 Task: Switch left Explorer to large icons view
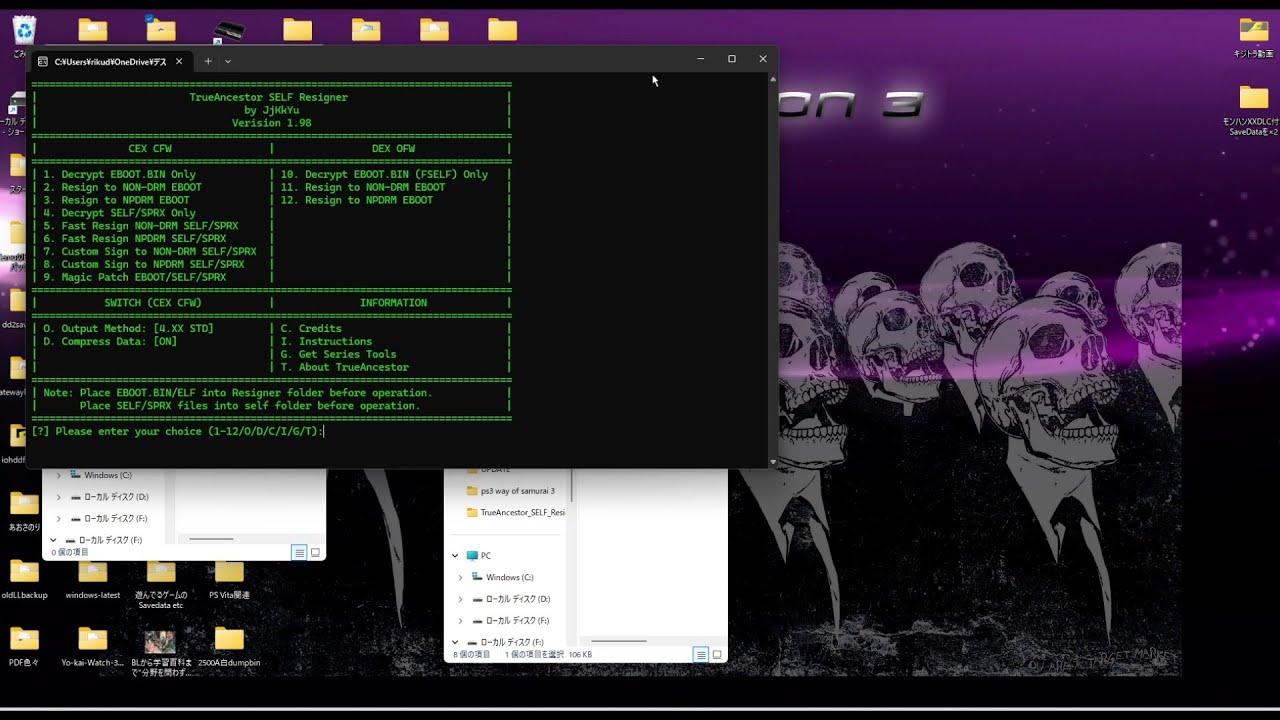315,552
